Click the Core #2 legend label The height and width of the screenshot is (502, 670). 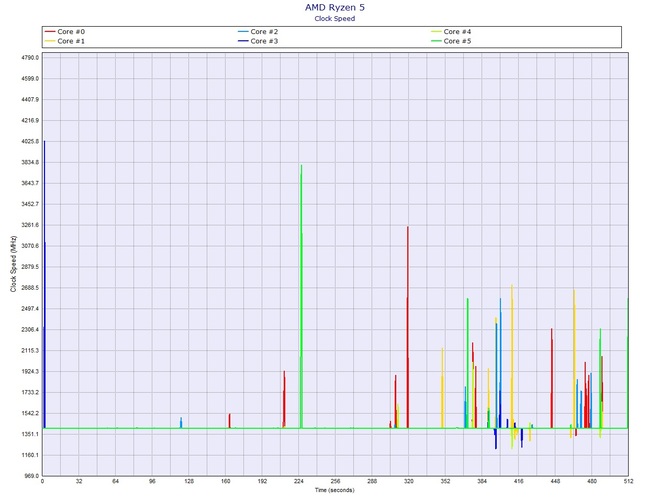(264, 32)
